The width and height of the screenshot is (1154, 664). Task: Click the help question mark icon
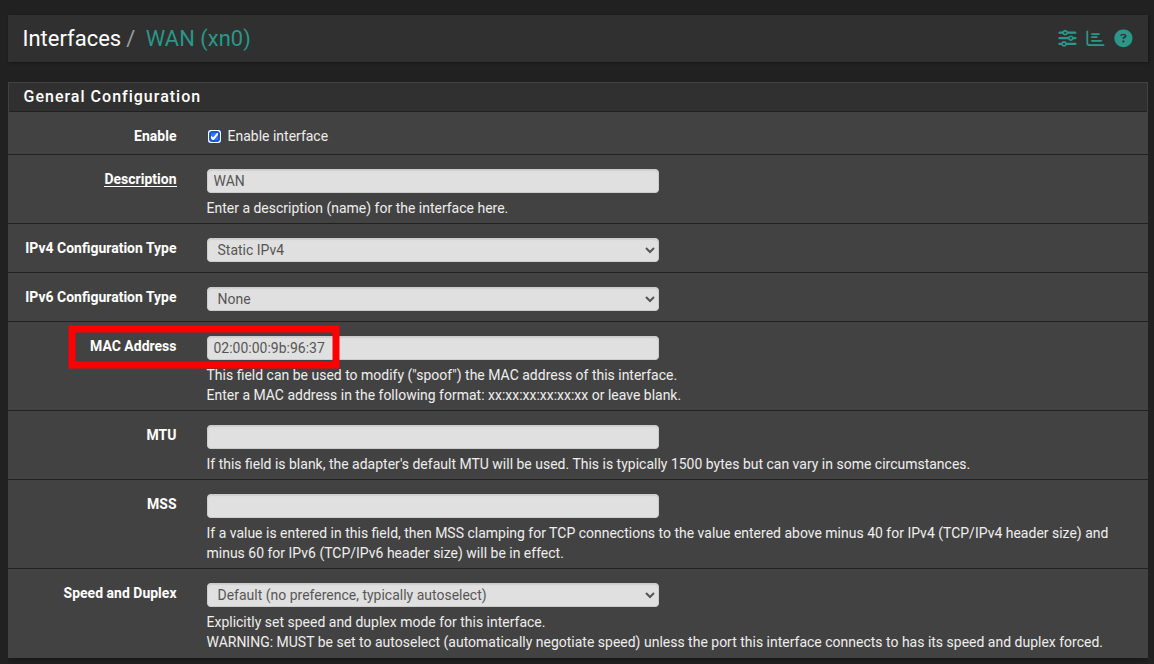tap(1123, 39)
